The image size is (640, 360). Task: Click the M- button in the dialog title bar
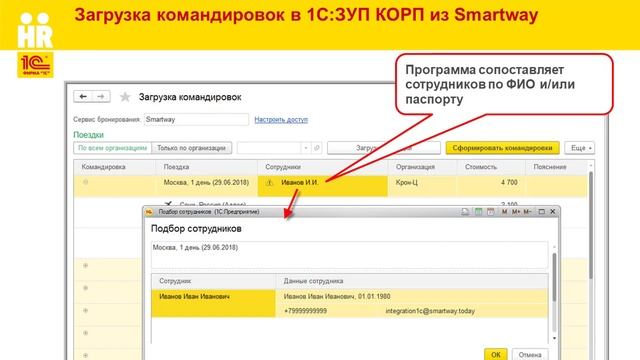pyautogui.click(x=527, y=211)
